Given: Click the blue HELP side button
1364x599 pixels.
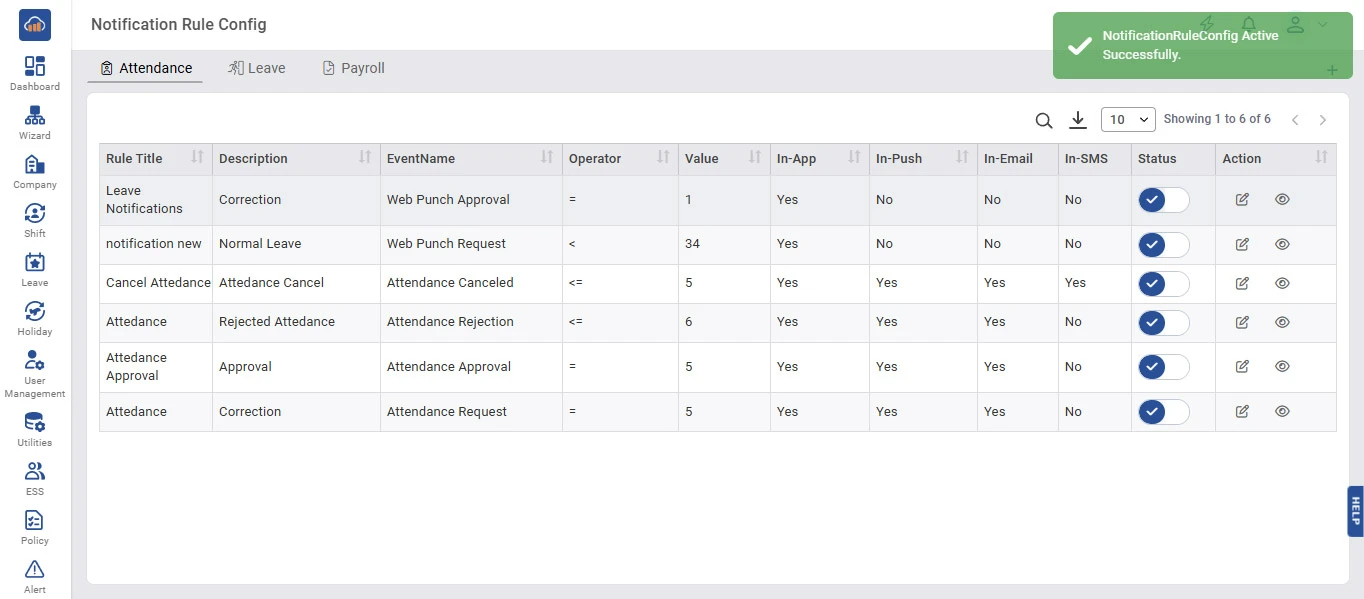Looking at the screenshot, I should pos(1355,511).
